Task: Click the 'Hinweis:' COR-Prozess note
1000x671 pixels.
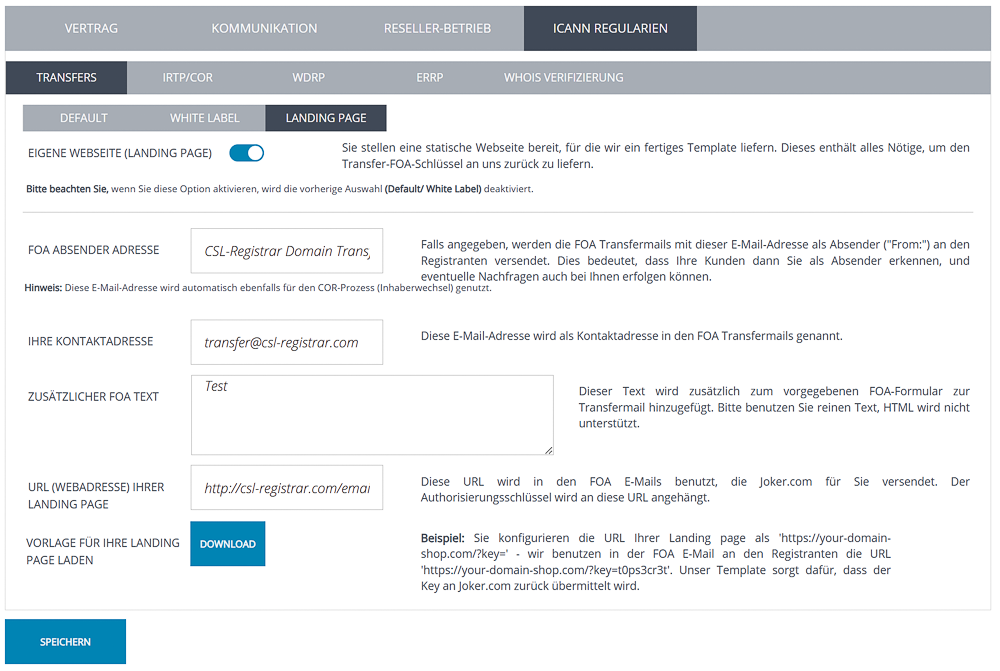Action: 258,288
